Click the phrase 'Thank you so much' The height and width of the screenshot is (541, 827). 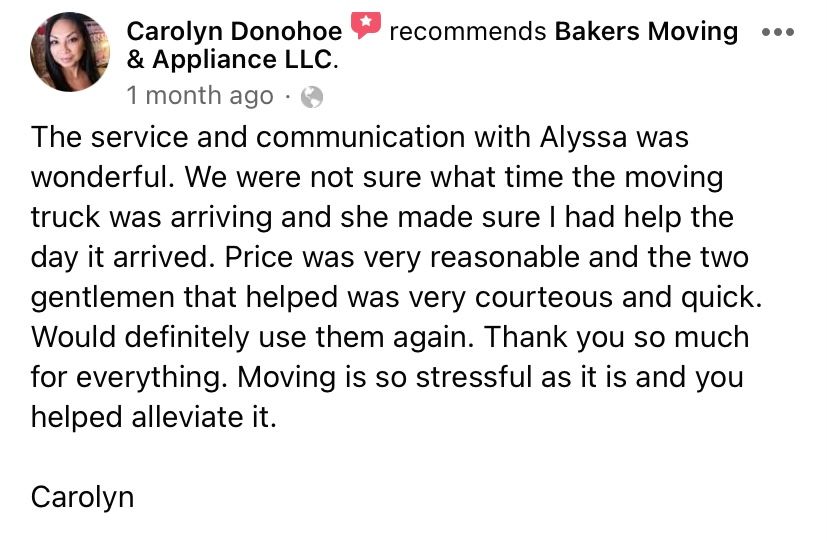[616, 338]
